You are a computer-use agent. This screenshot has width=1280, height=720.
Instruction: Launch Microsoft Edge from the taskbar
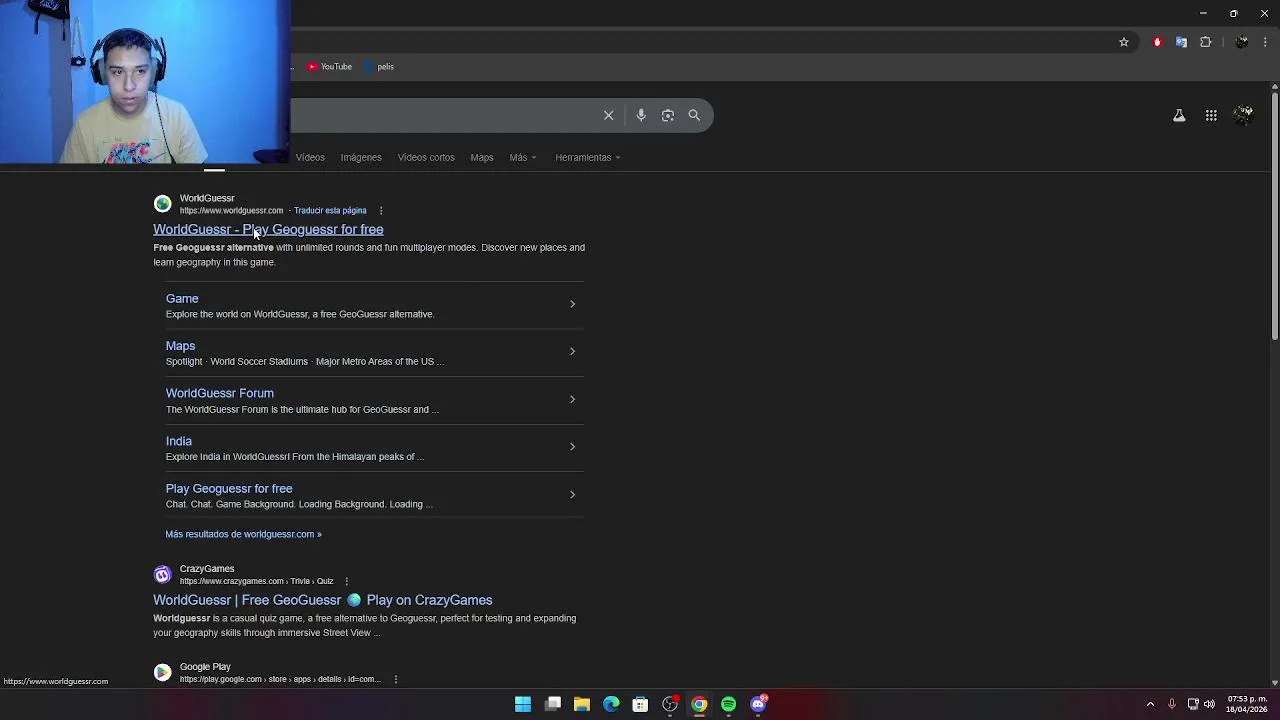tap(611, 704)
